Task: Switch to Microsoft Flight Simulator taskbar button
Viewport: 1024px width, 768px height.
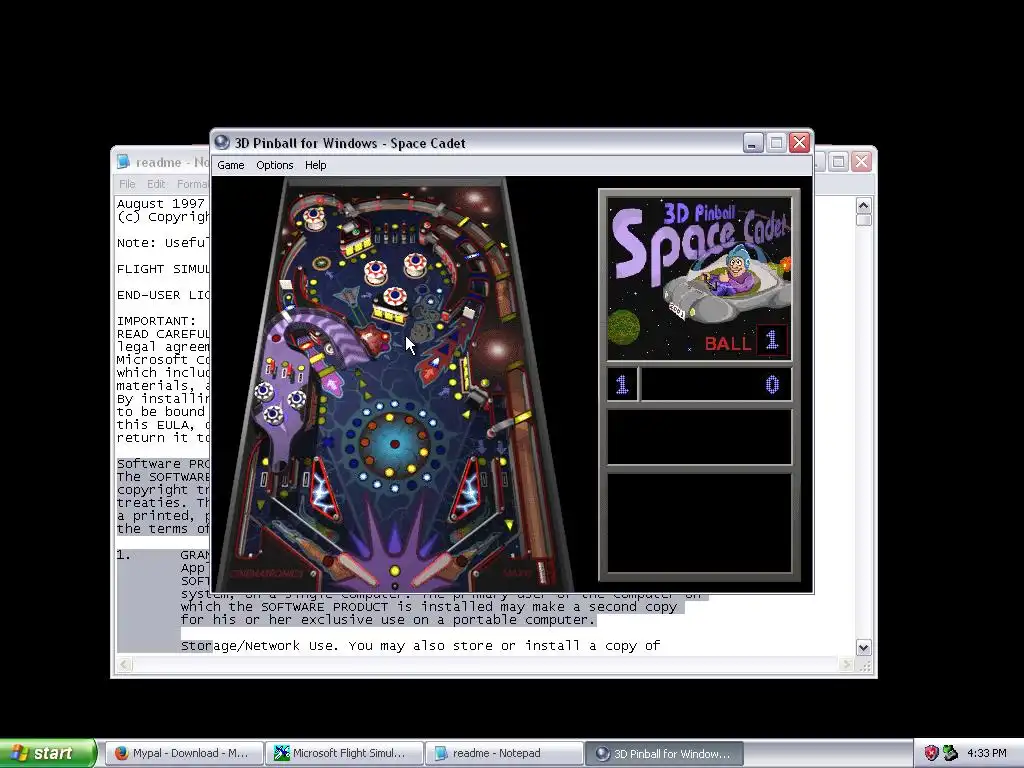Action: (x=344, y=753)
